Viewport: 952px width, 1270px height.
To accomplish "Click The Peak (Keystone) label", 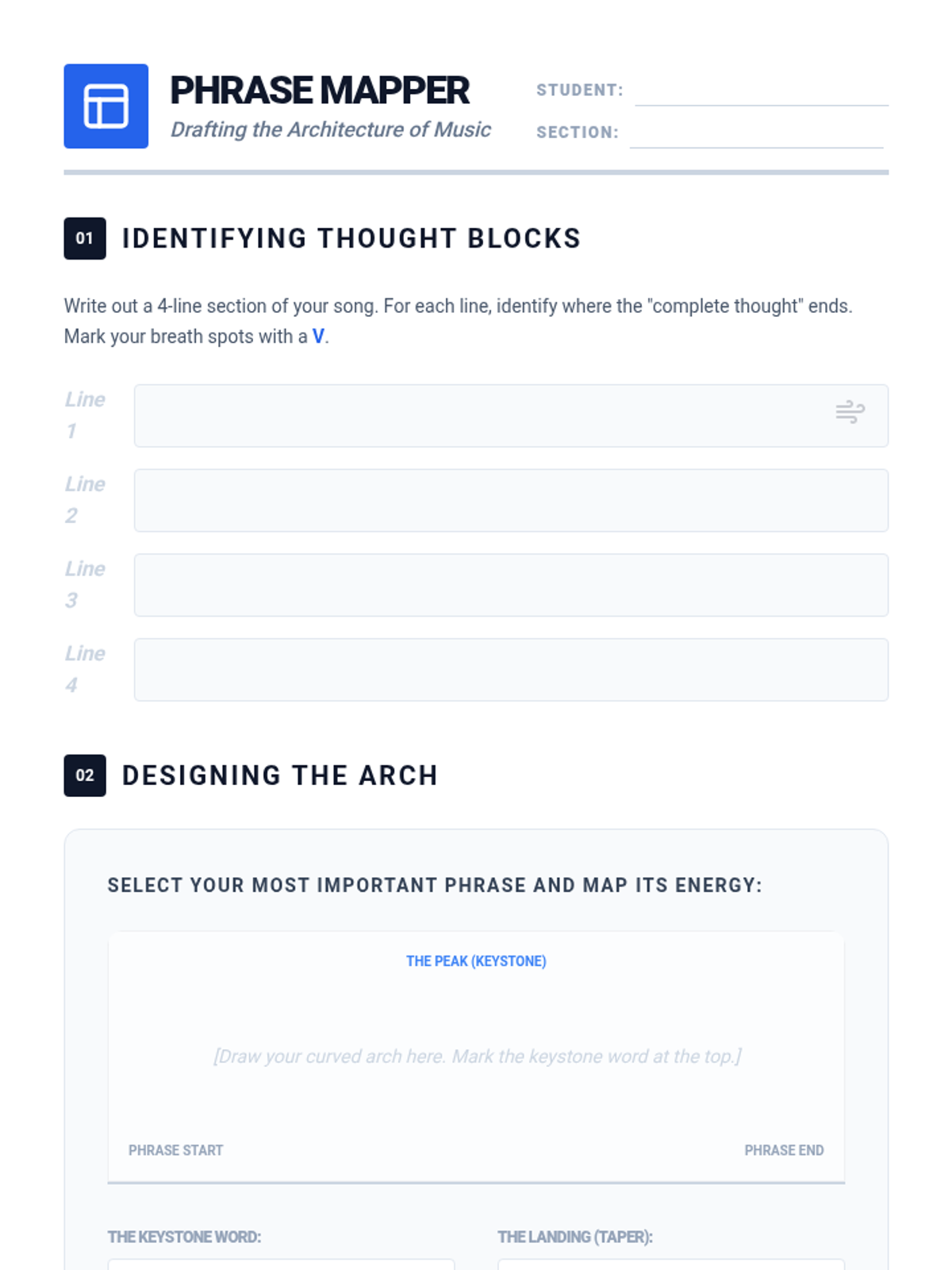I will 476,961.
